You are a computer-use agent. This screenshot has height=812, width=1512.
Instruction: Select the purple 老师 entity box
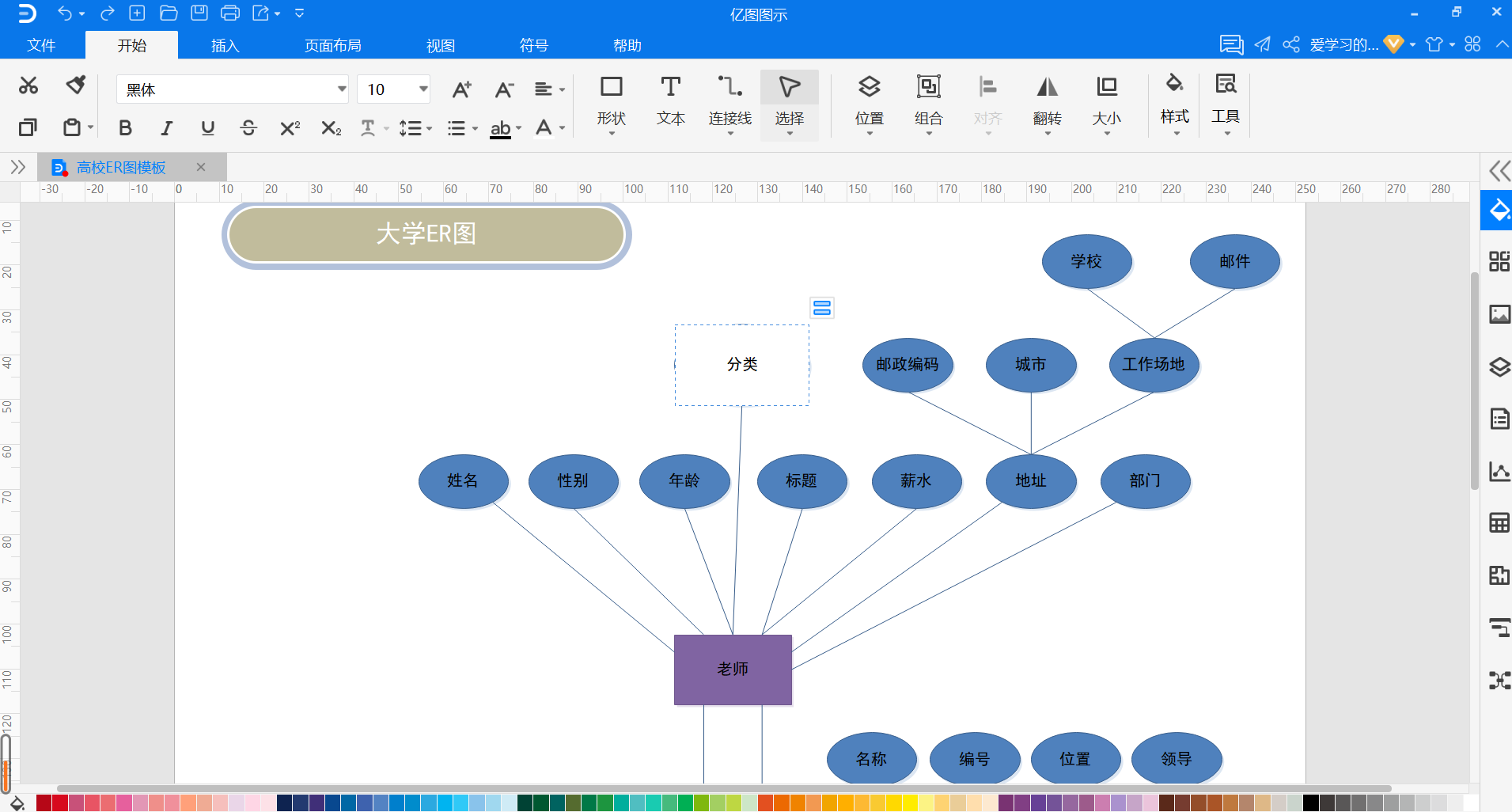pyautogui.click(x=733, y=670)
